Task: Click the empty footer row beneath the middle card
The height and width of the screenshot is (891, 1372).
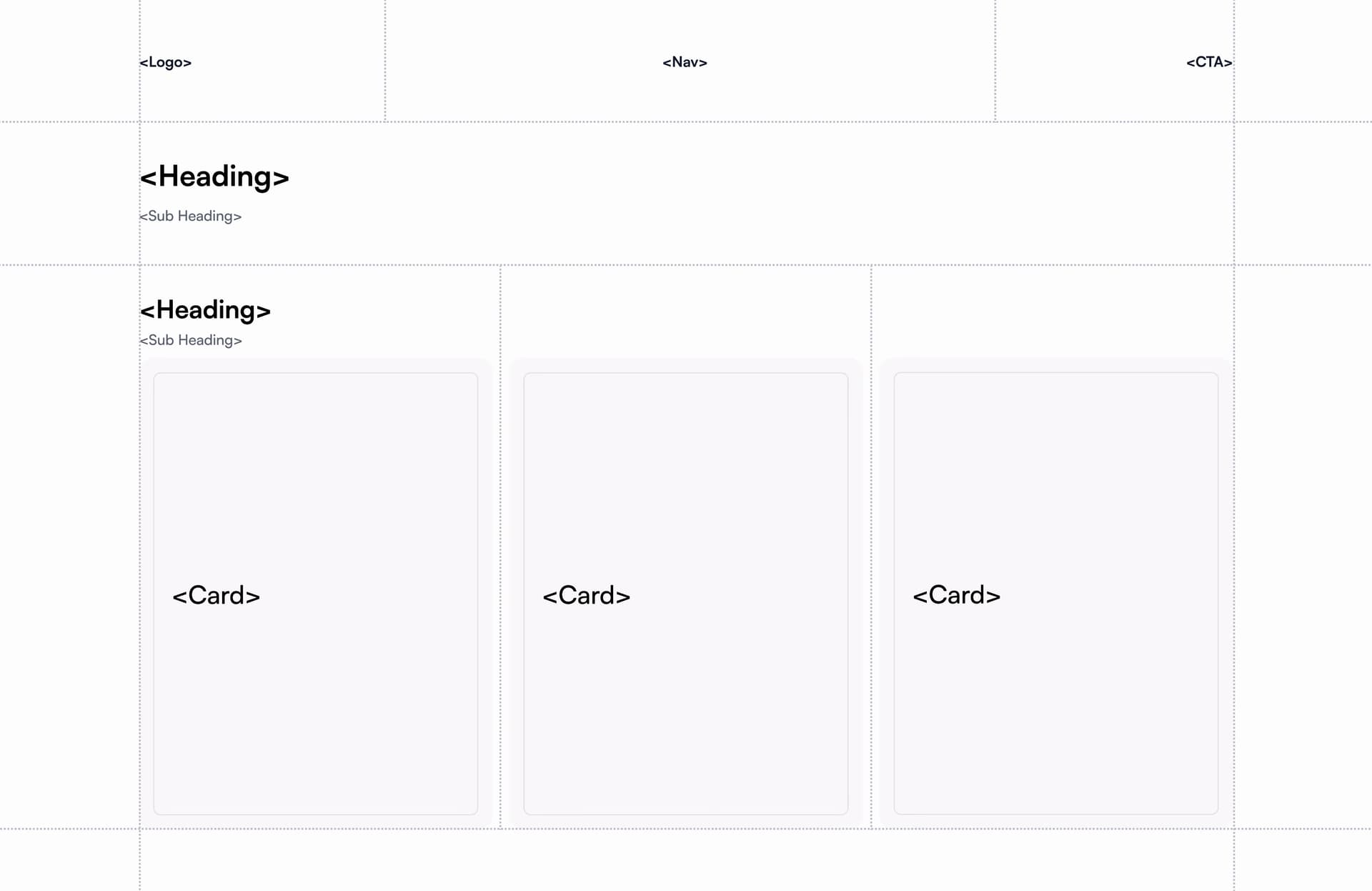Action: coord(687,860)
